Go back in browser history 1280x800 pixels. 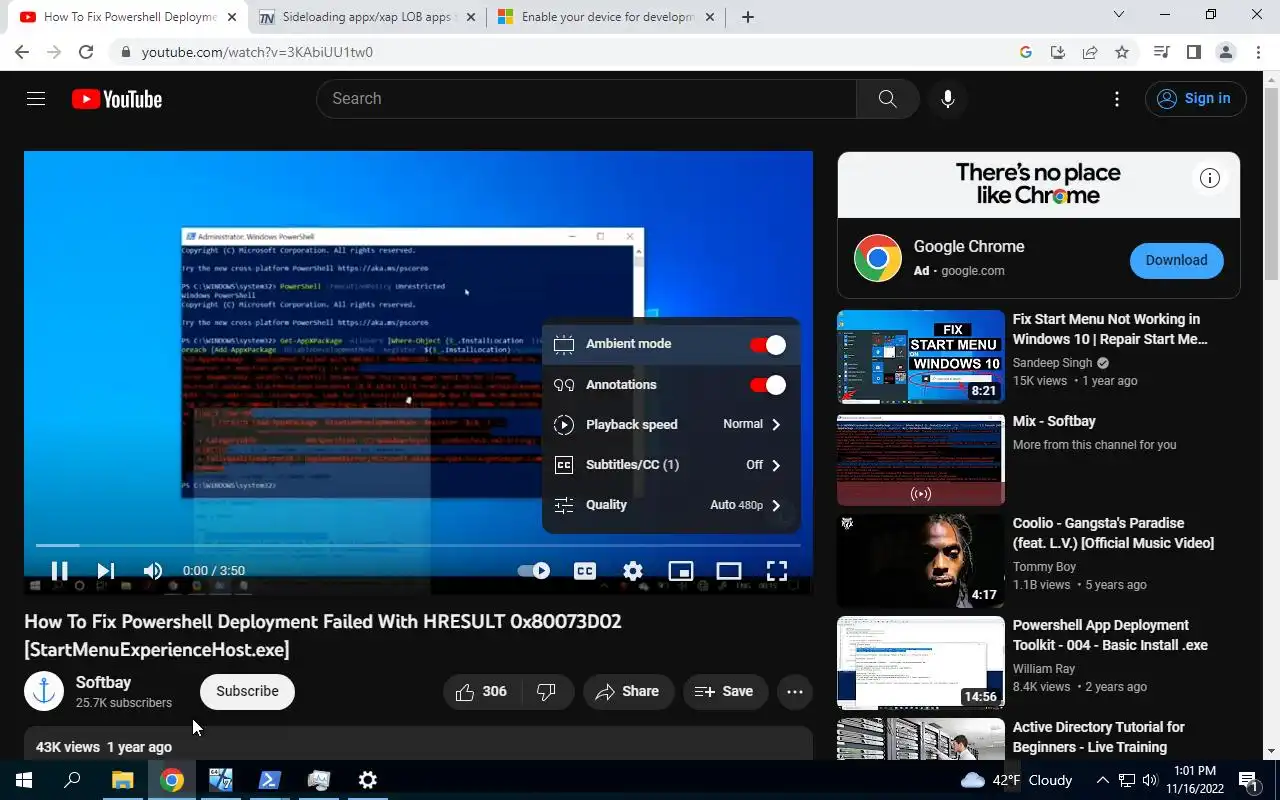[22, 52]
